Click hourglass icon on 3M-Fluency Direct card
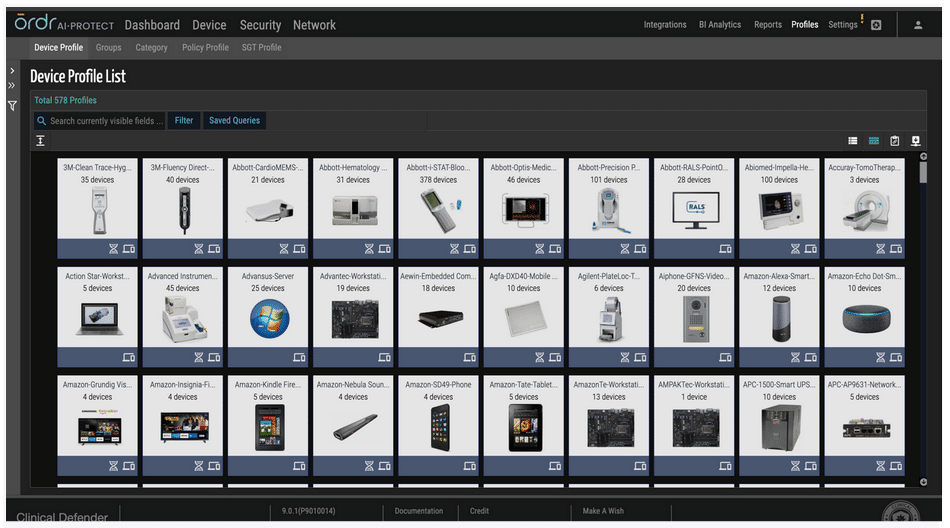The width and height of the screenshot is (950, 528). tap(199, 249)
